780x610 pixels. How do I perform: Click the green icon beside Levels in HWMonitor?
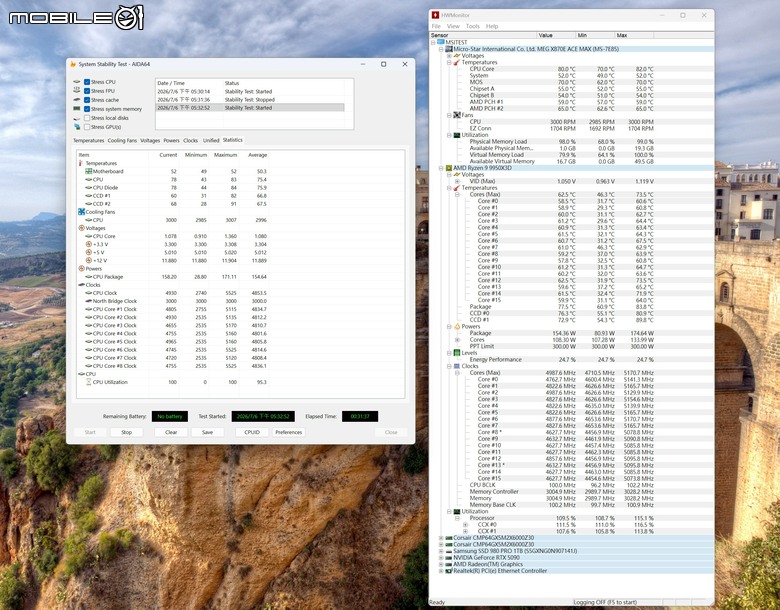coord(457,353)
